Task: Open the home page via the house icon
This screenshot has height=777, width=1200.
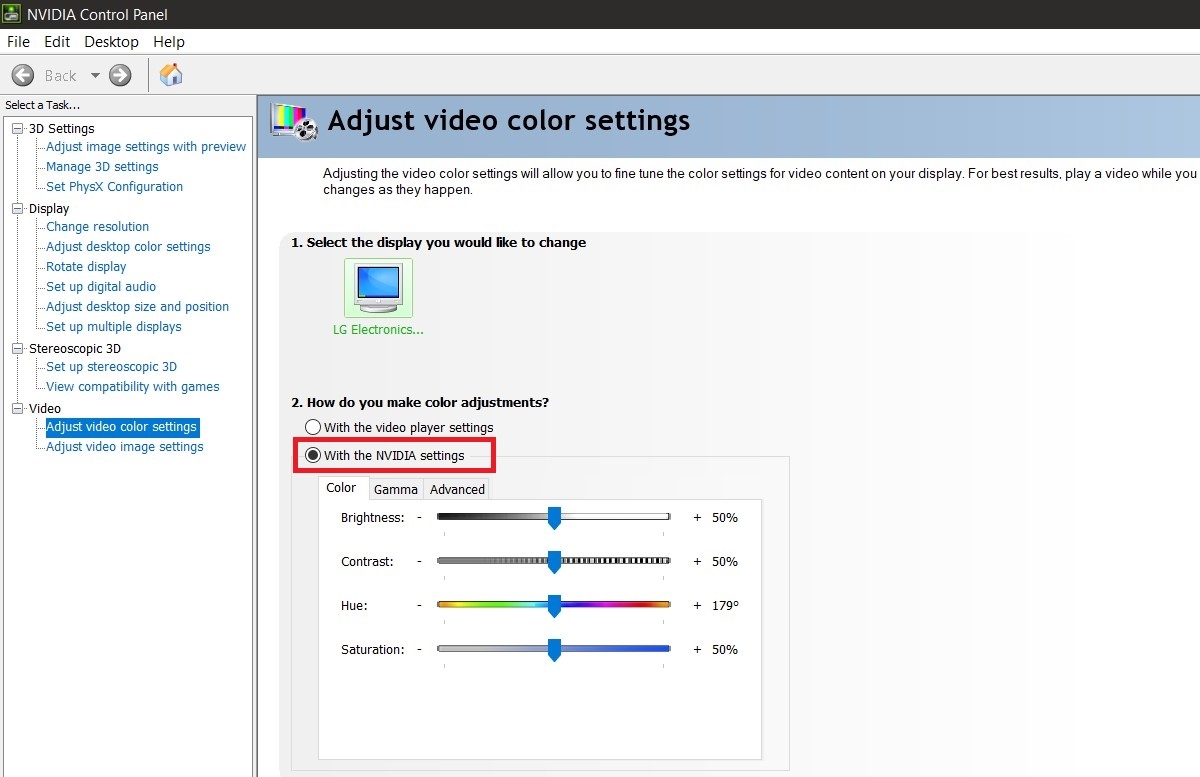Action: (x=170, y=74)
